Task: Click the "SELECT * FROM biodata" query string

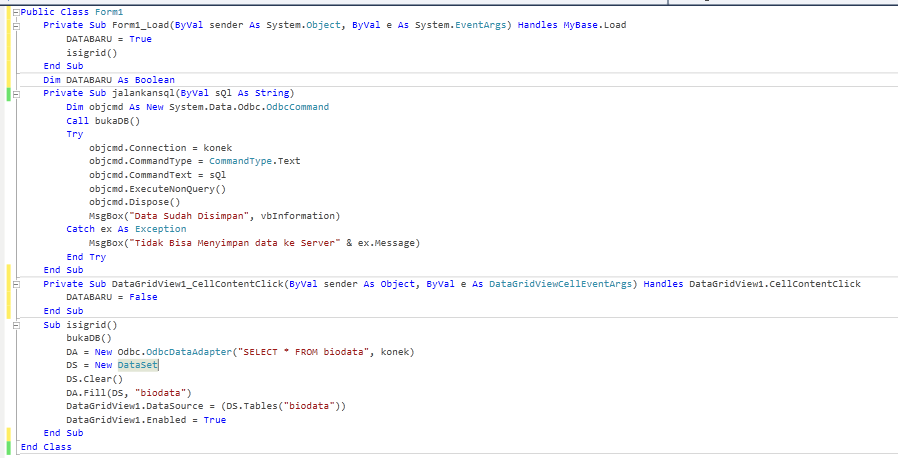Action: point(304,352)
